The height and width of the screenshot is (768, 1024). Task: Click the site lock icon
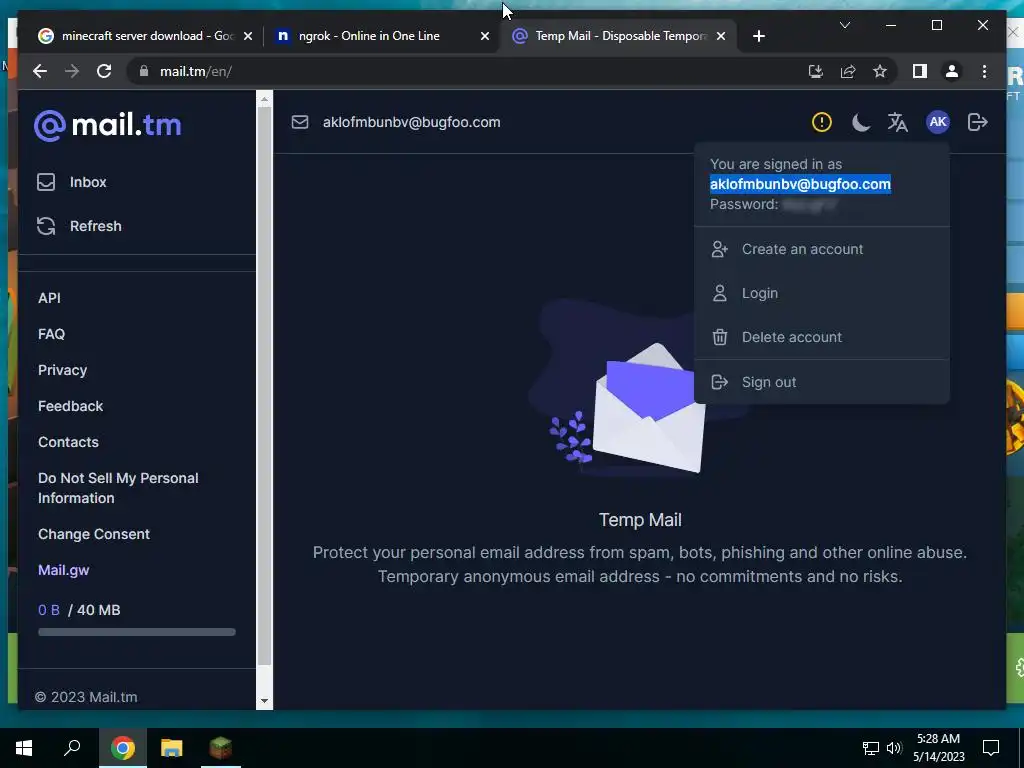(144, 71)
